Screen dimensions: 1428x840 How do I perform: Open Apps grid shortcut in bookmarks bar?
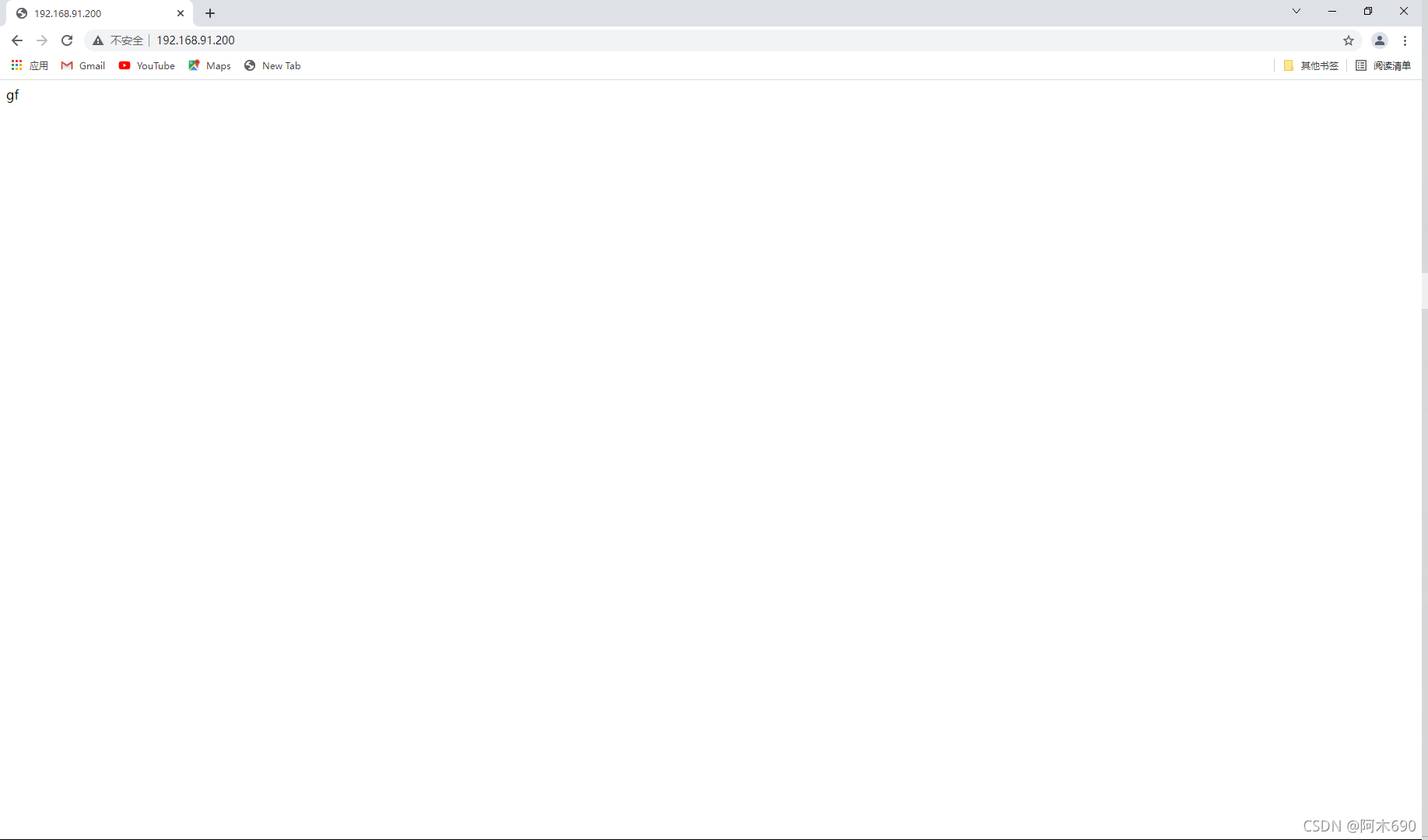(x=30, y=65)
